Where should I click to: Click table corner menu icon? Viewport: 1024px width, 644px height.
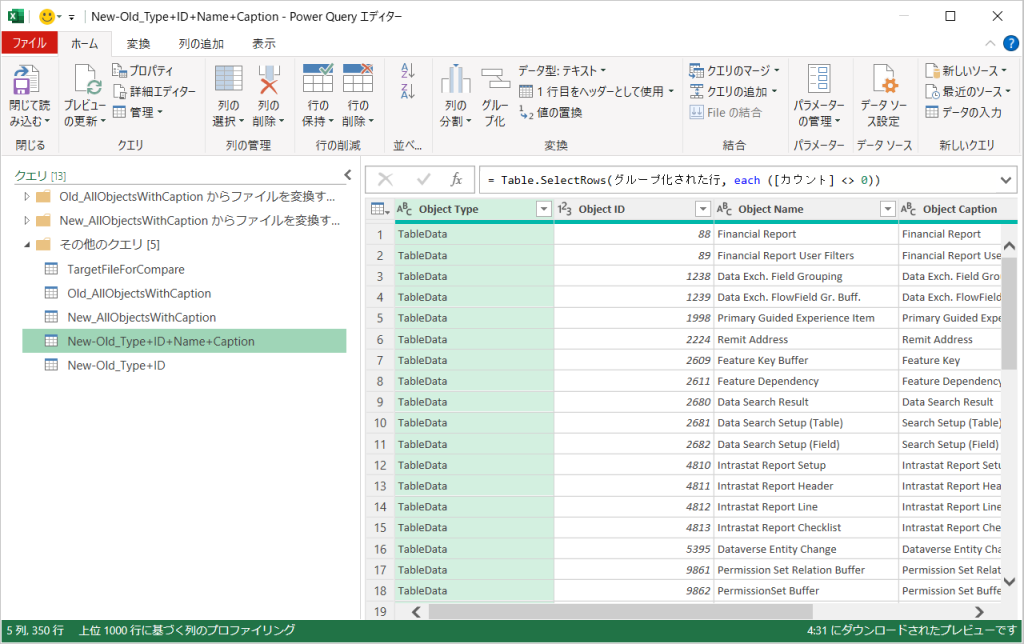coord(380,209)
